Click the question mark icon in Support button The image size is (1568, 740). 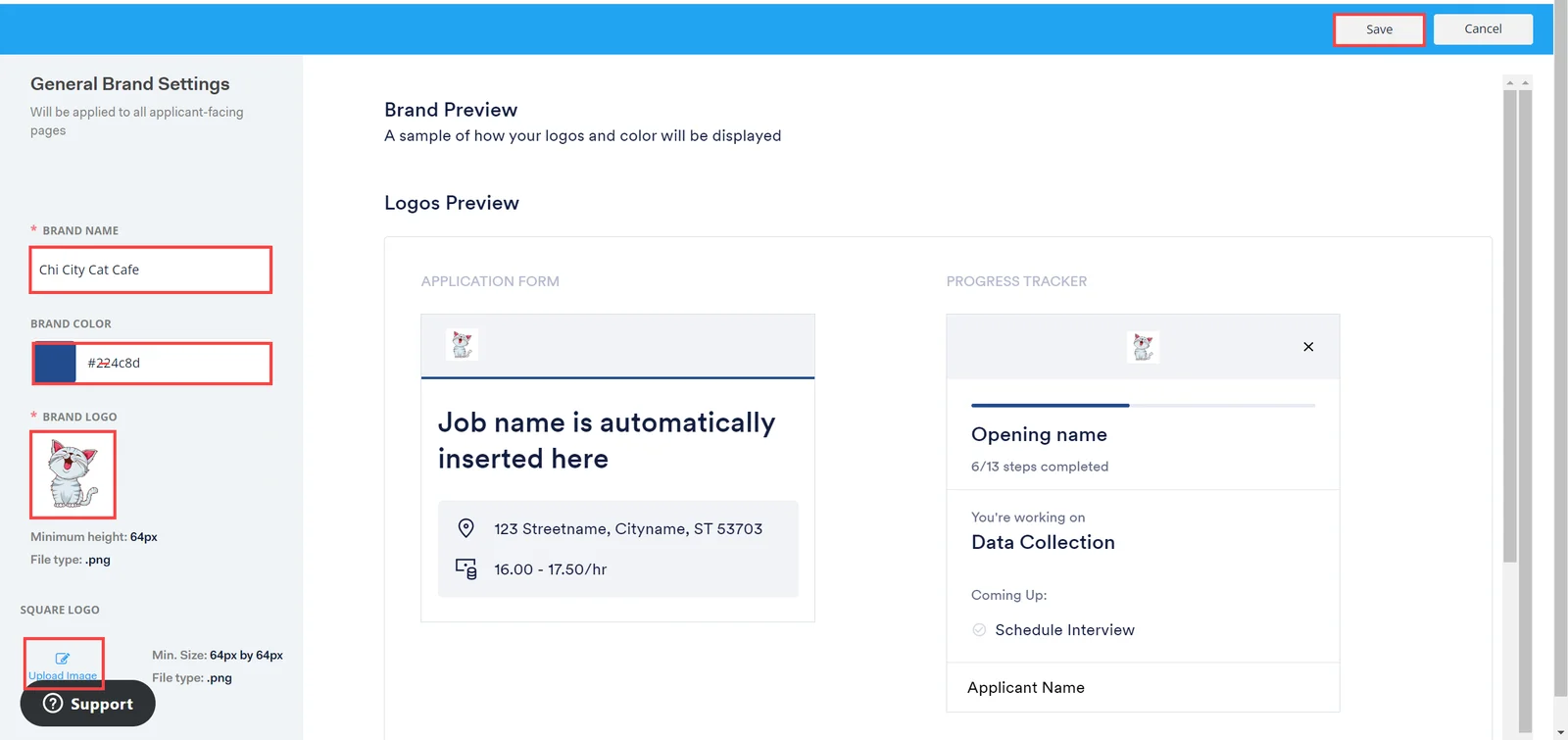(53, 704)
